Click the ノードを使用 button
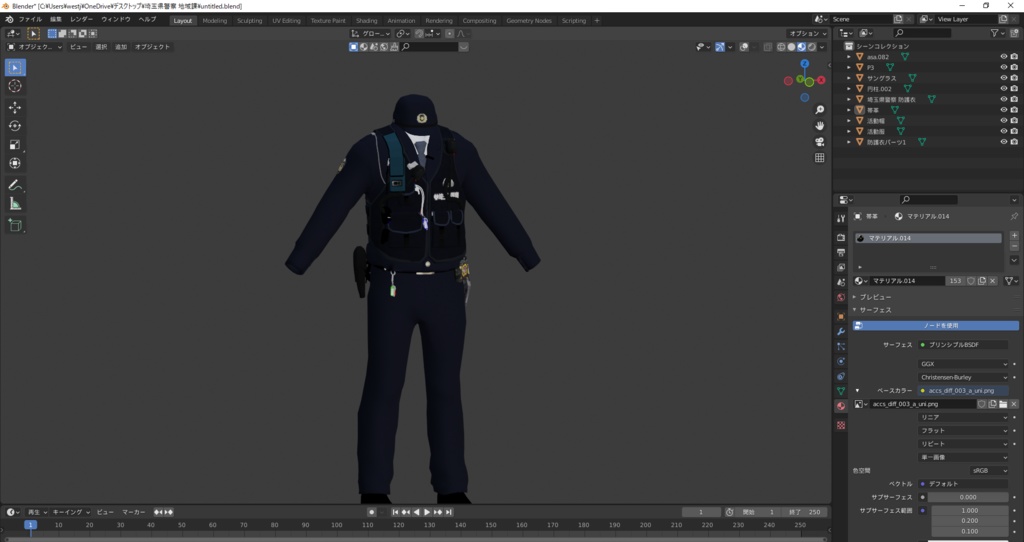Screen dimensions: 1024x542 click(x=936, y=325)
